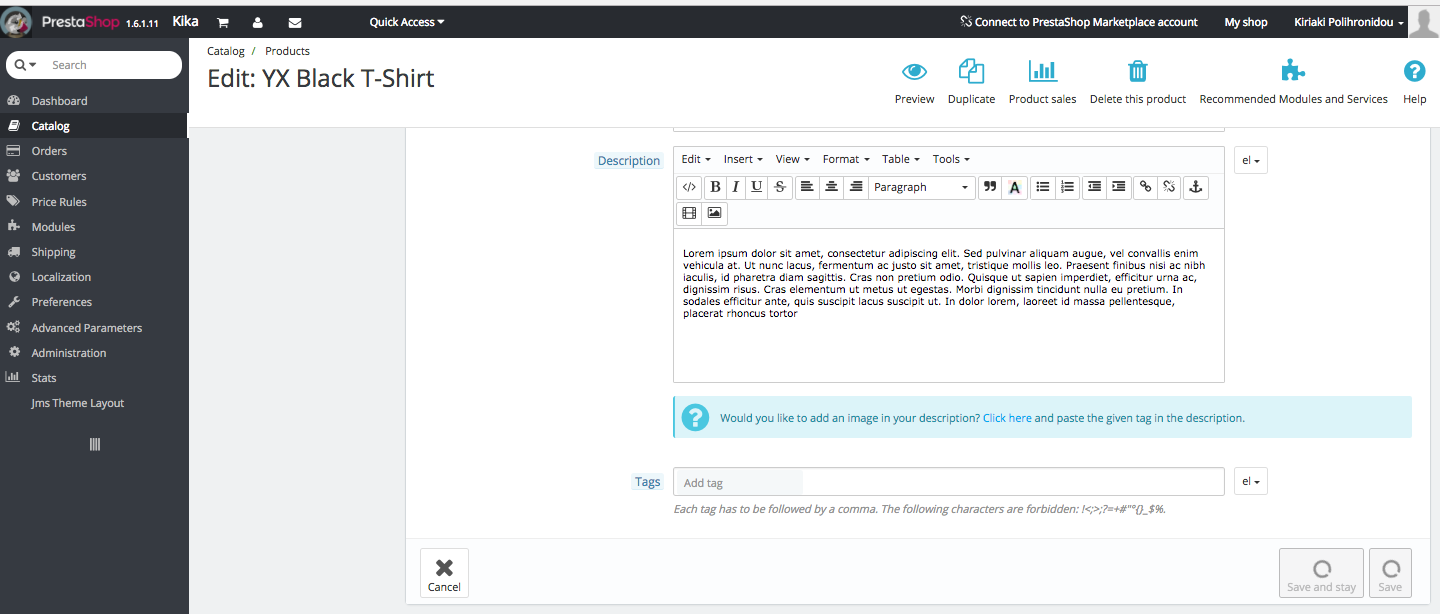Toggle italic formatting in description editor
This screenshot has width=1440, height=614.
tap(736, 187)
